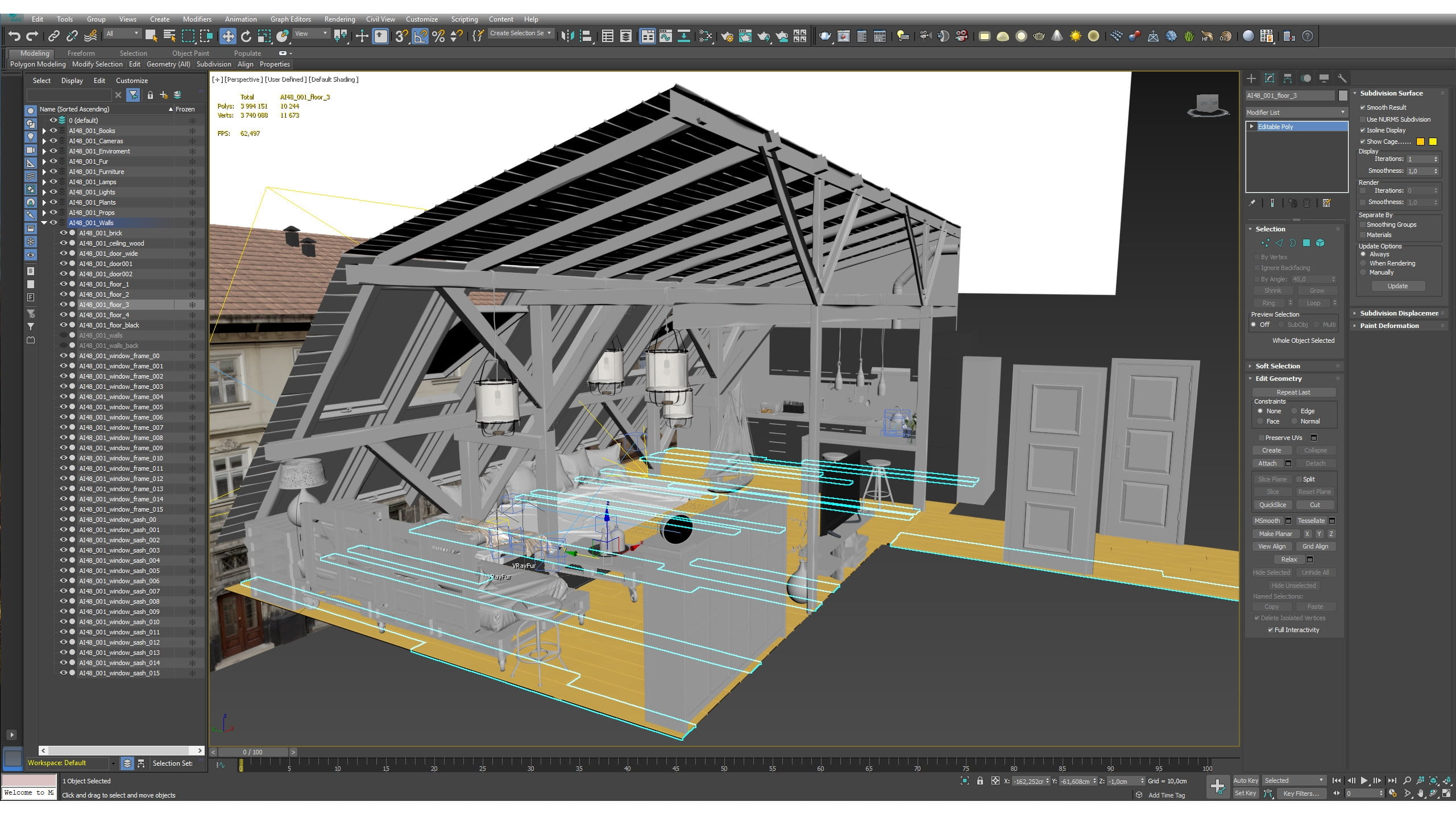
Task: Open the Hierarchy command panel tab
Action: [x=1288, y=78]
